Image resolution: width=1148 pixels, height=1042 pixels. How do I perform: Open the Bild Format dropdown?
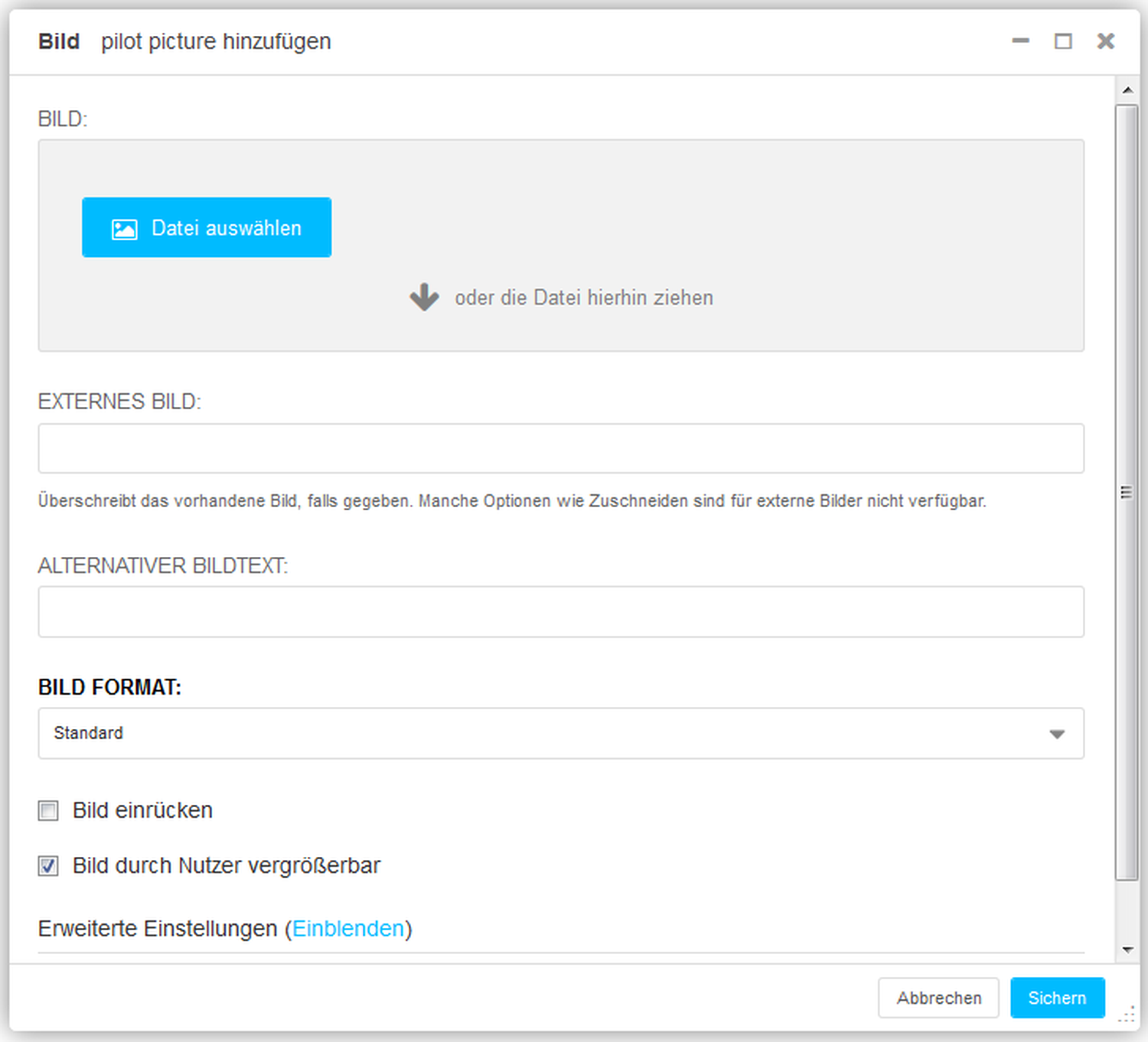click(561, 733)
